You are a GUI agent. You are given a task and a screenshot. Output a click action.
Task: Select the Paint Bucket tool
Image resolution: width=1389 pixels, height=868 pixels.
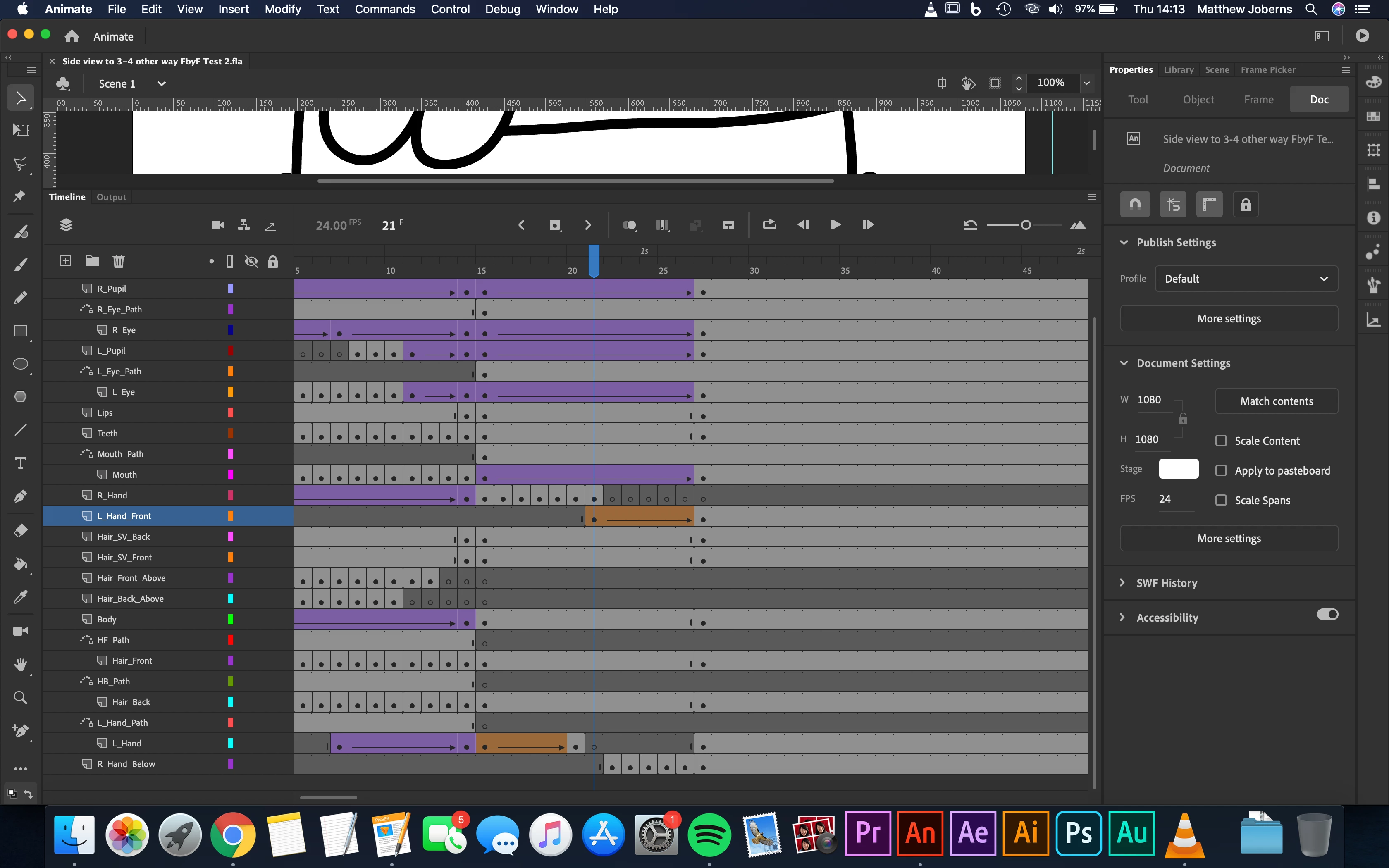pos(21,563)
